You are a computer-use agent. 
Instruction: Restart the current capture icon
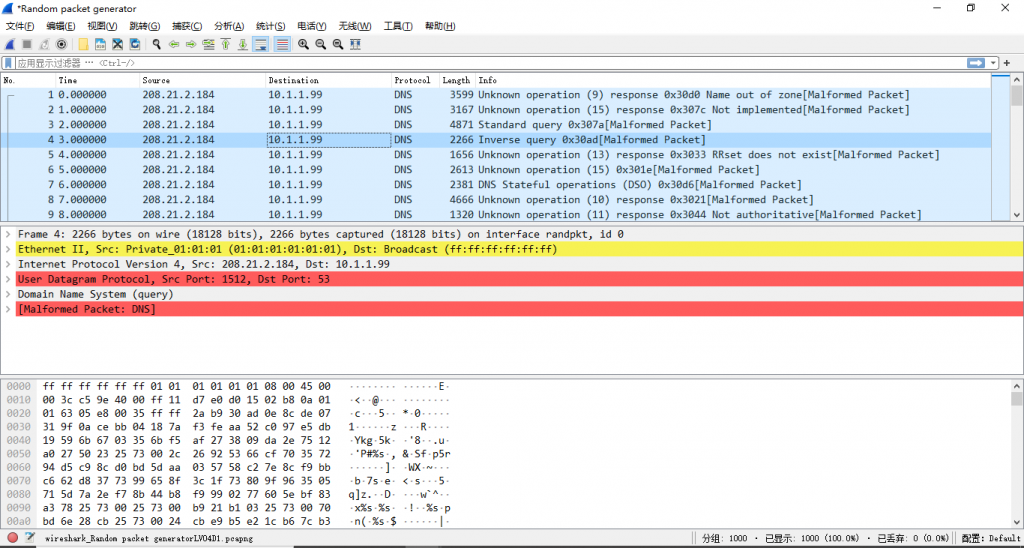point(44,44)
